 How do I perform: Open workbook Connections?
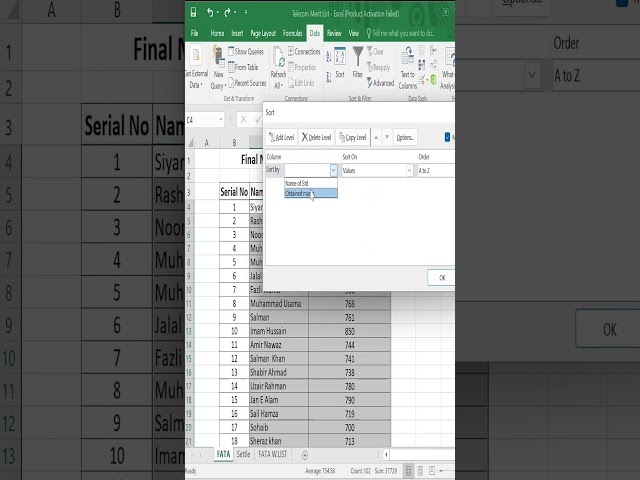(x=304, y=51)
